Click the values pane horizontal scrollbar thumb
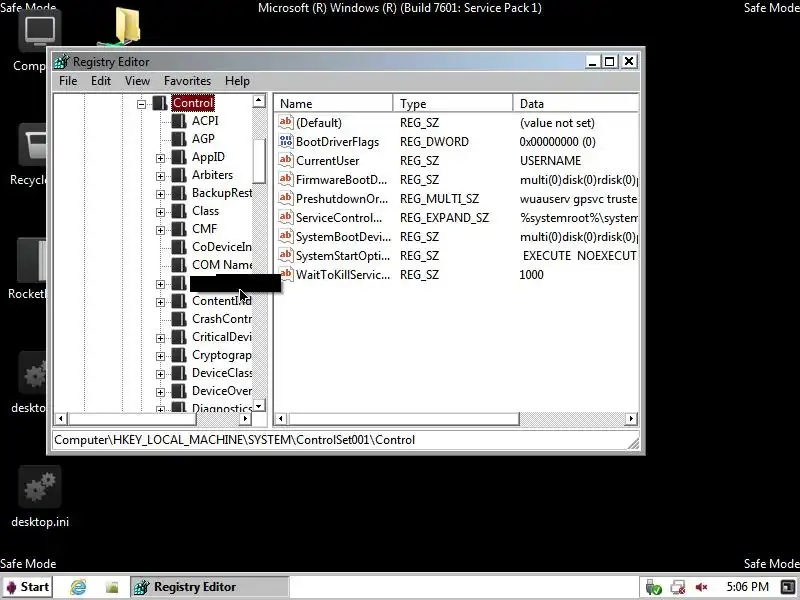Image resolution: width=800 pixels, height=600 pixels. [404, 419]
